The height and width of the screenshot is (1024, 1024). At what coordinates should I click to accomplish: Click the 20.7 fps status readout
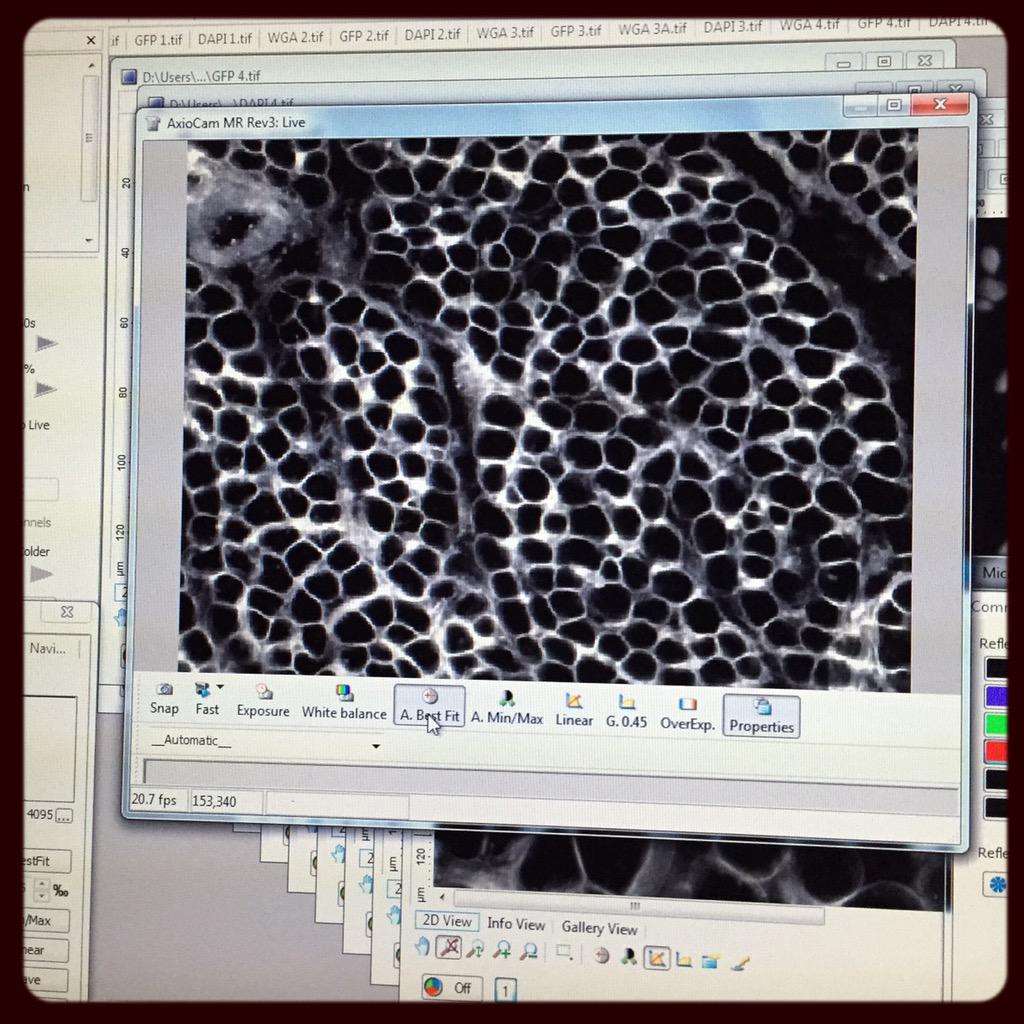pos(154,800)
